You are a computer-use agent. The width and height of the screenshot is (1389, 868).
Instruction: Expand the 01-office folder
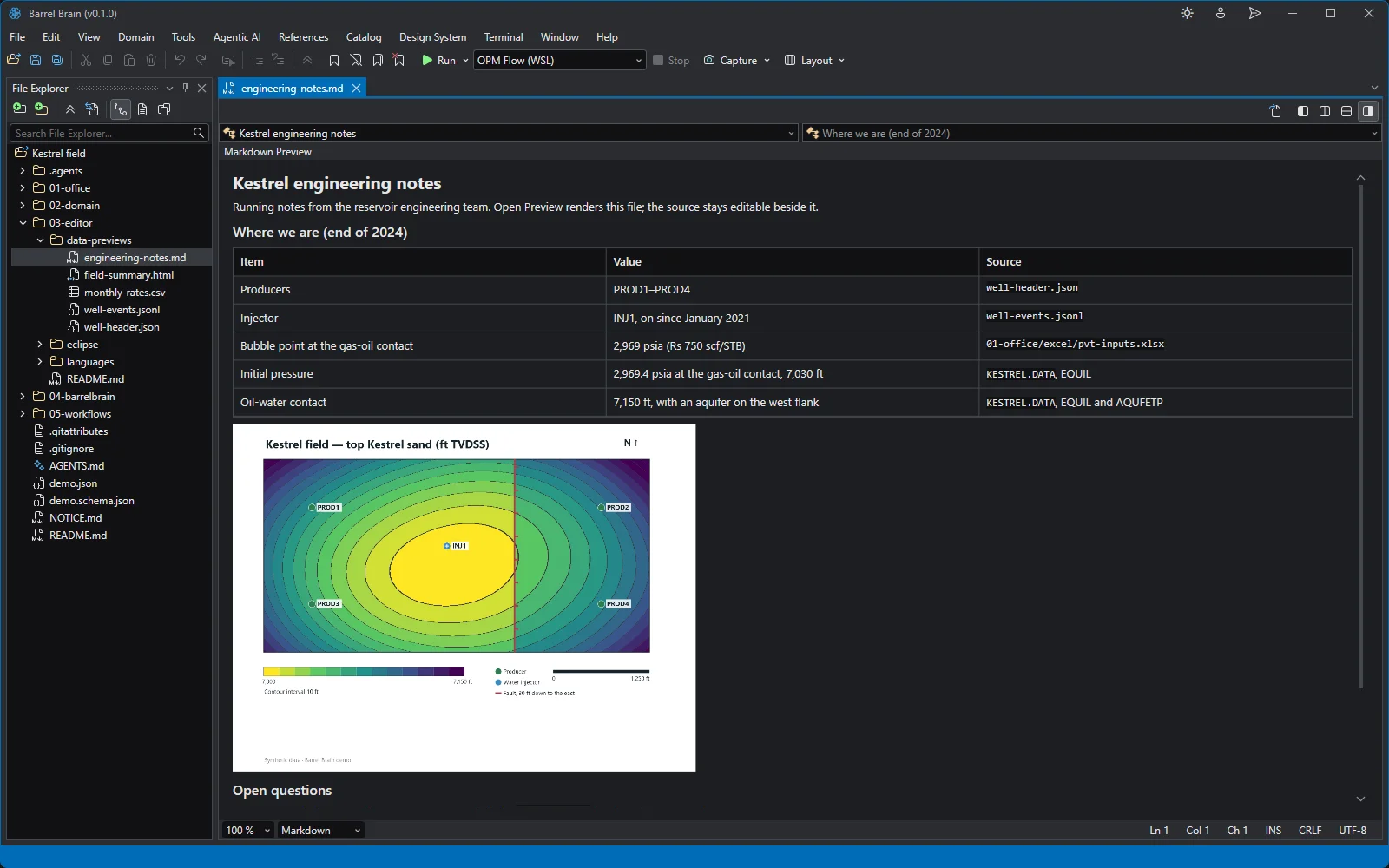click(x=23, y=188)
